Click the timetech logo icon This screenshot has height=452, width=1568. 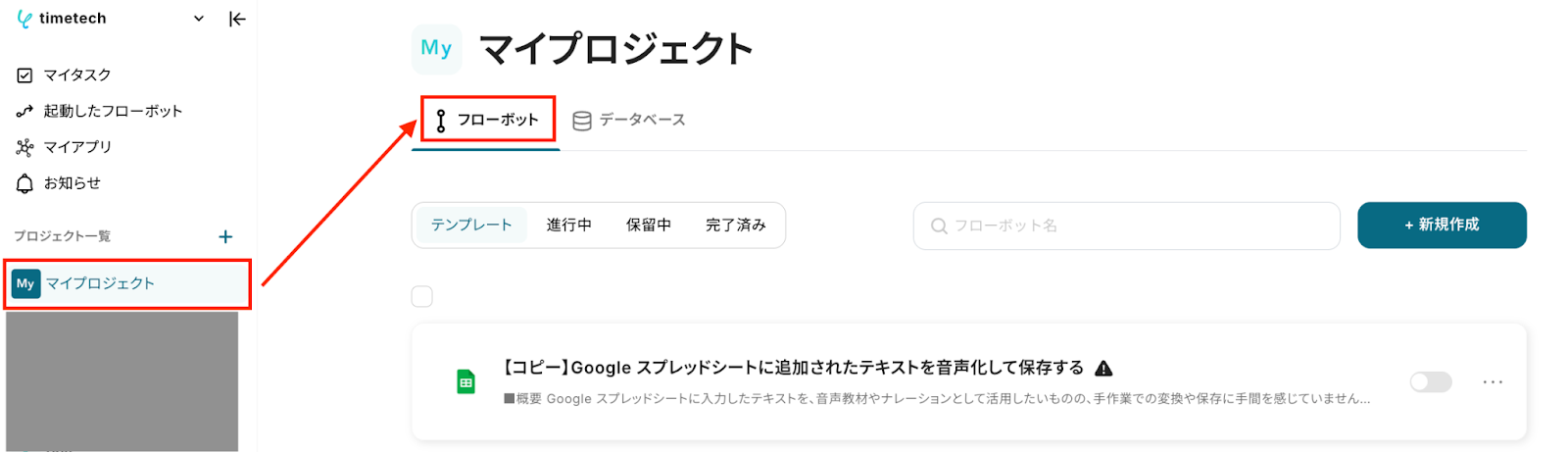tap(24, 19)
